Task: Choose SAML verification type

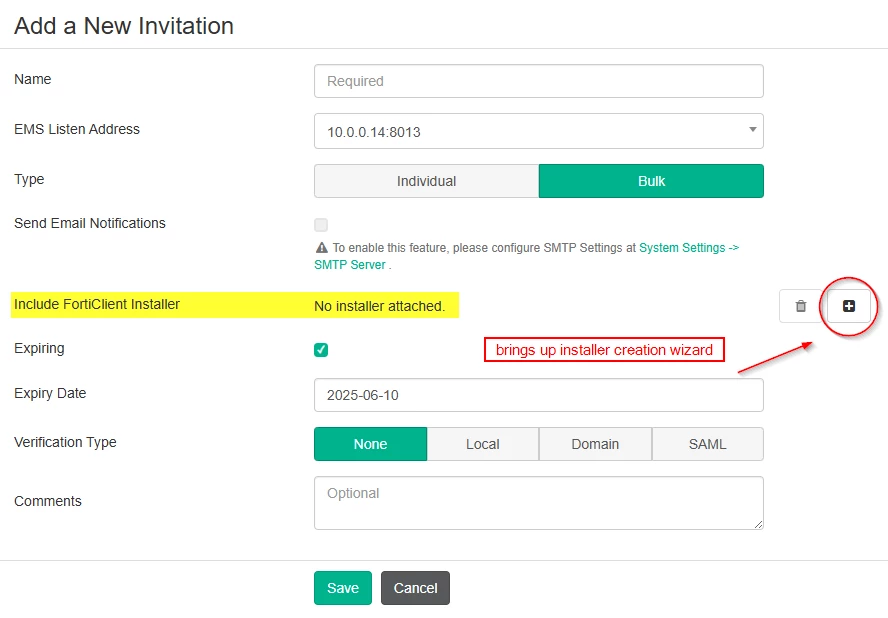Action: point(707,444)
